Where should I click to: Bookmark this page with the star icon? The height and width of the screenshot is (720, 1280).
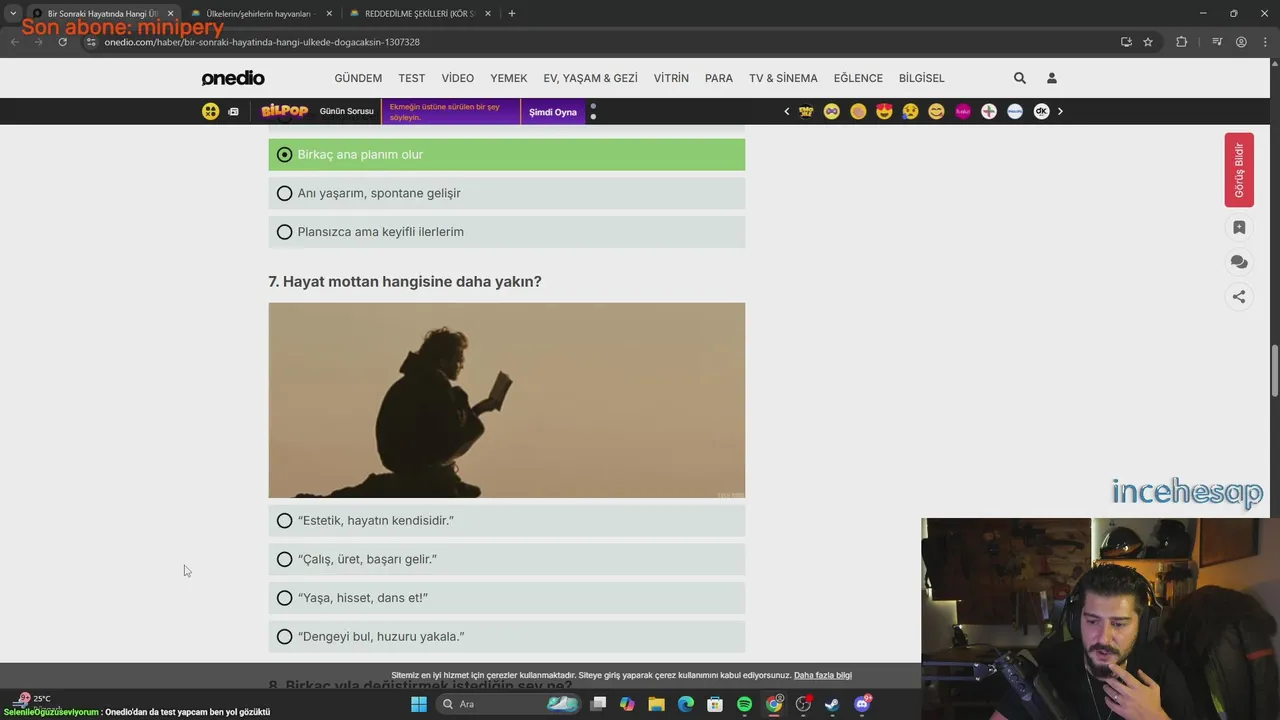tap(1148, 42)
